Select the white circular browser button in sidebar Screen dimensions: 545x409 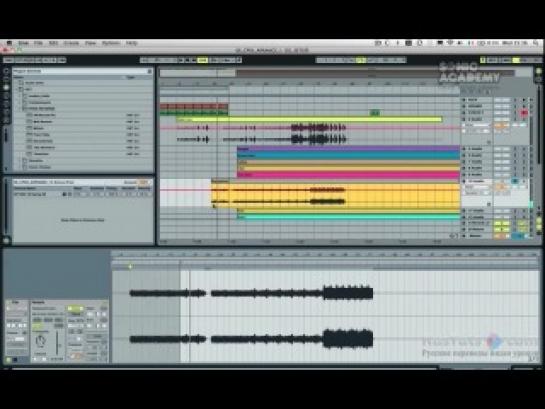click(6, 88)
